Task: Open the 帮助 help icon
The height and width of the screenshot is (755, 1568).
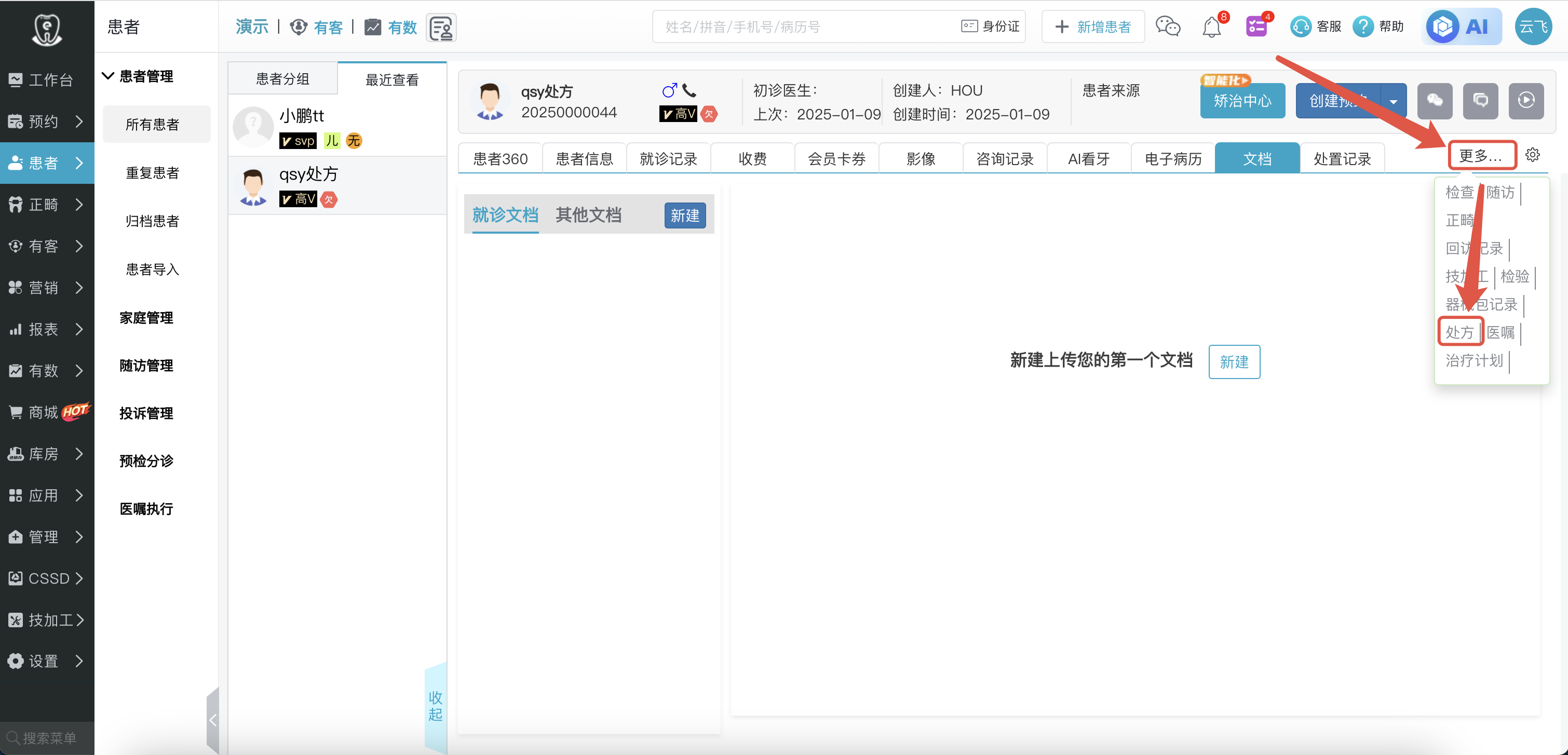Action: (x=1363, y=27)
